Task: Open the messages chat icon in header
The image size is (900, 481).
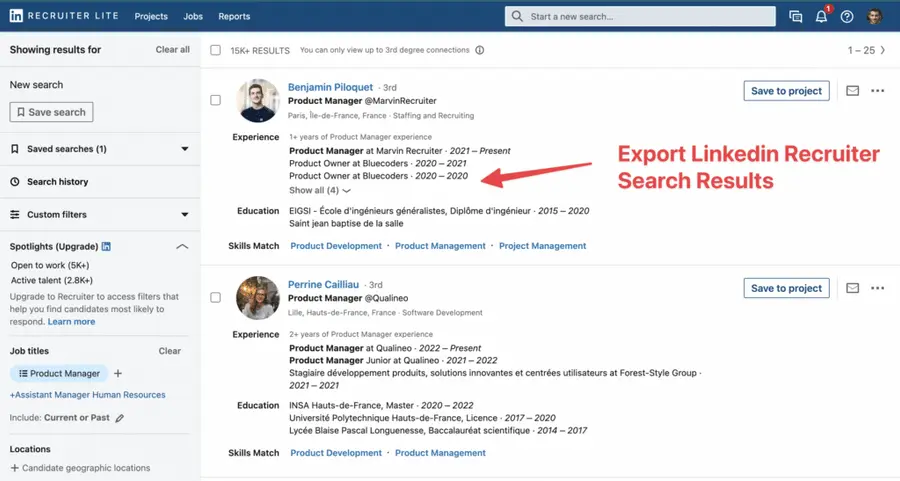Action: [x=796, y=17]
